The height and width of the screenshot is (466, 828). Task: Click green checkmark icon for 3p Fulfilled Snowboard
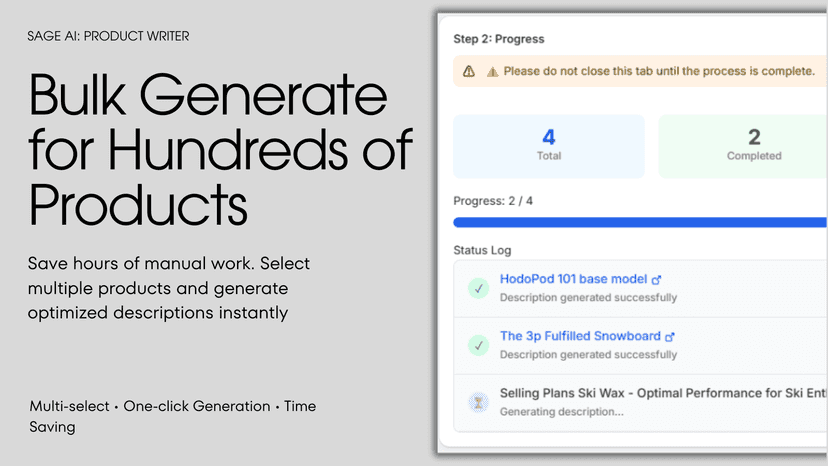point(478,346)
